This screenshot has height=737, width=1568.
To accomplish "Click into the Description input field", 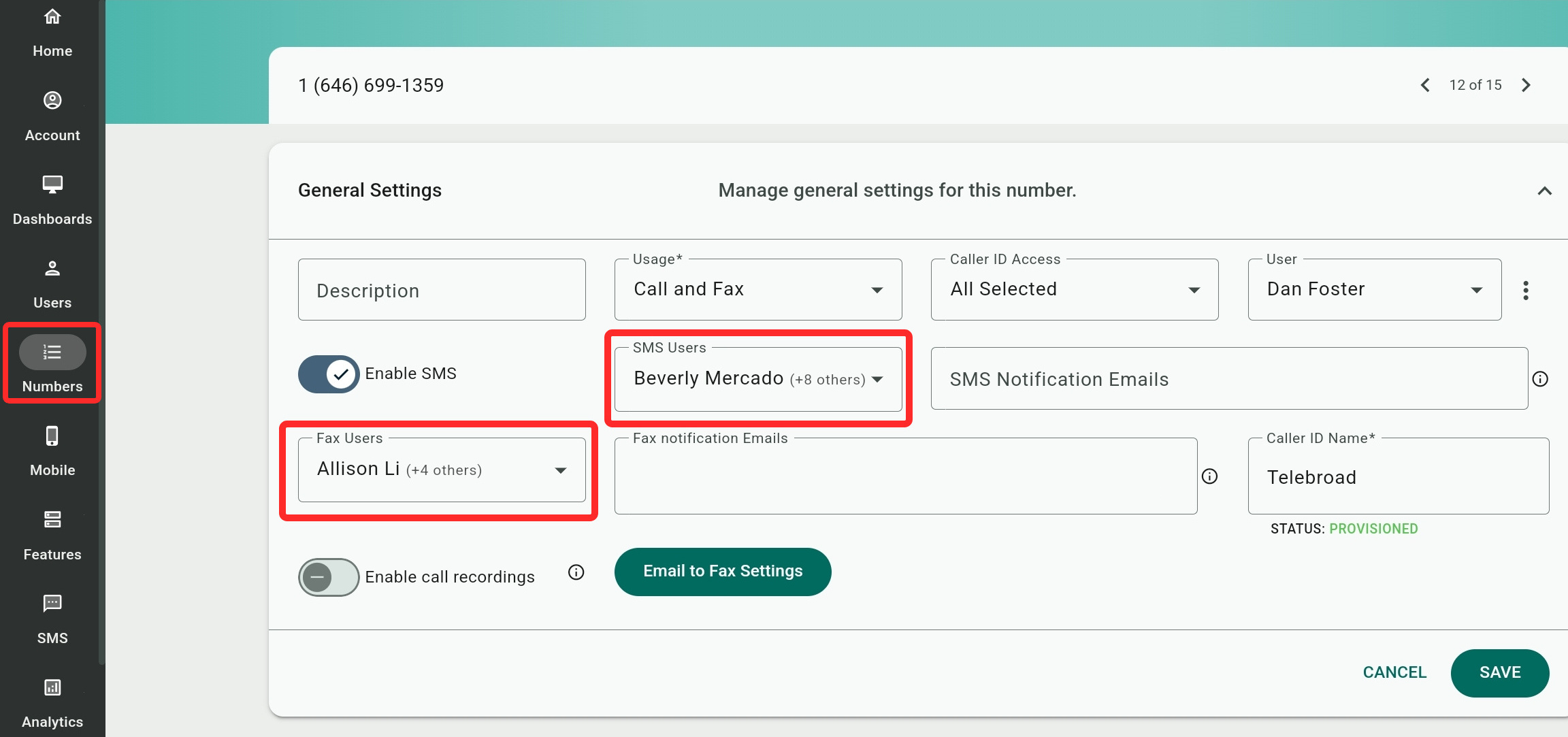I will [441, 291].
